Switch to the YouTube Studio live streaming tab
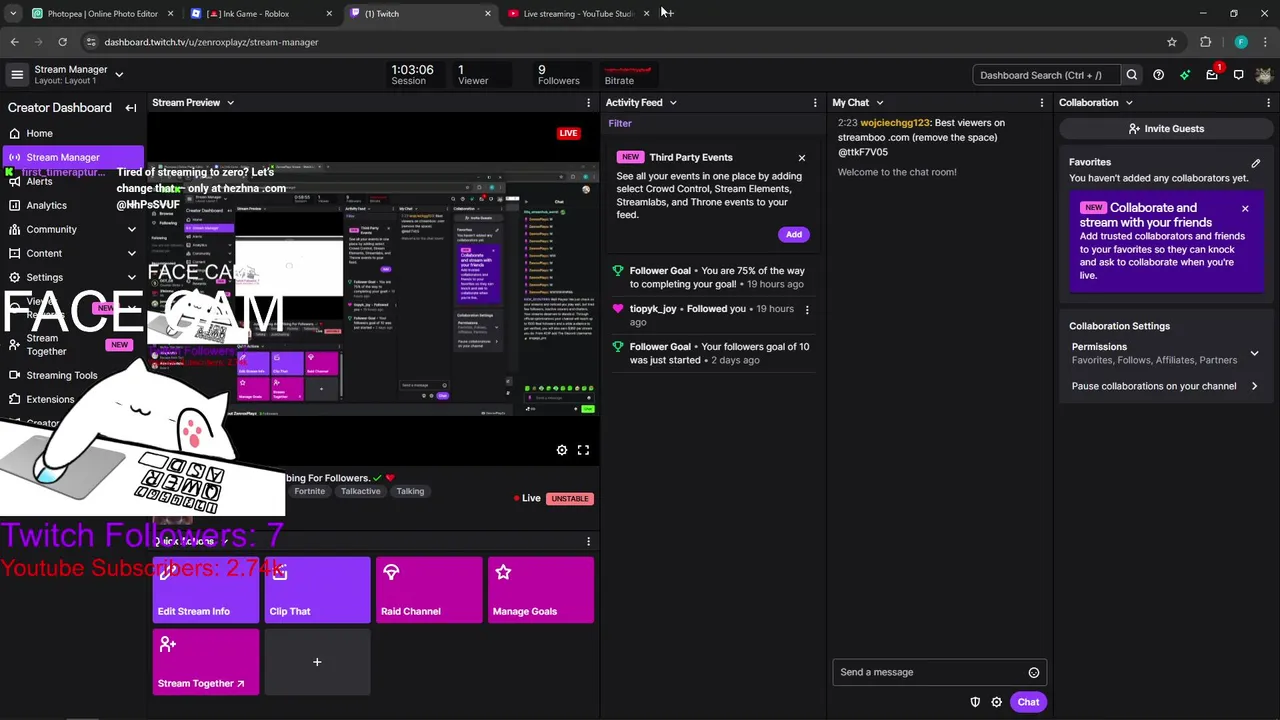 coord(578,14)
